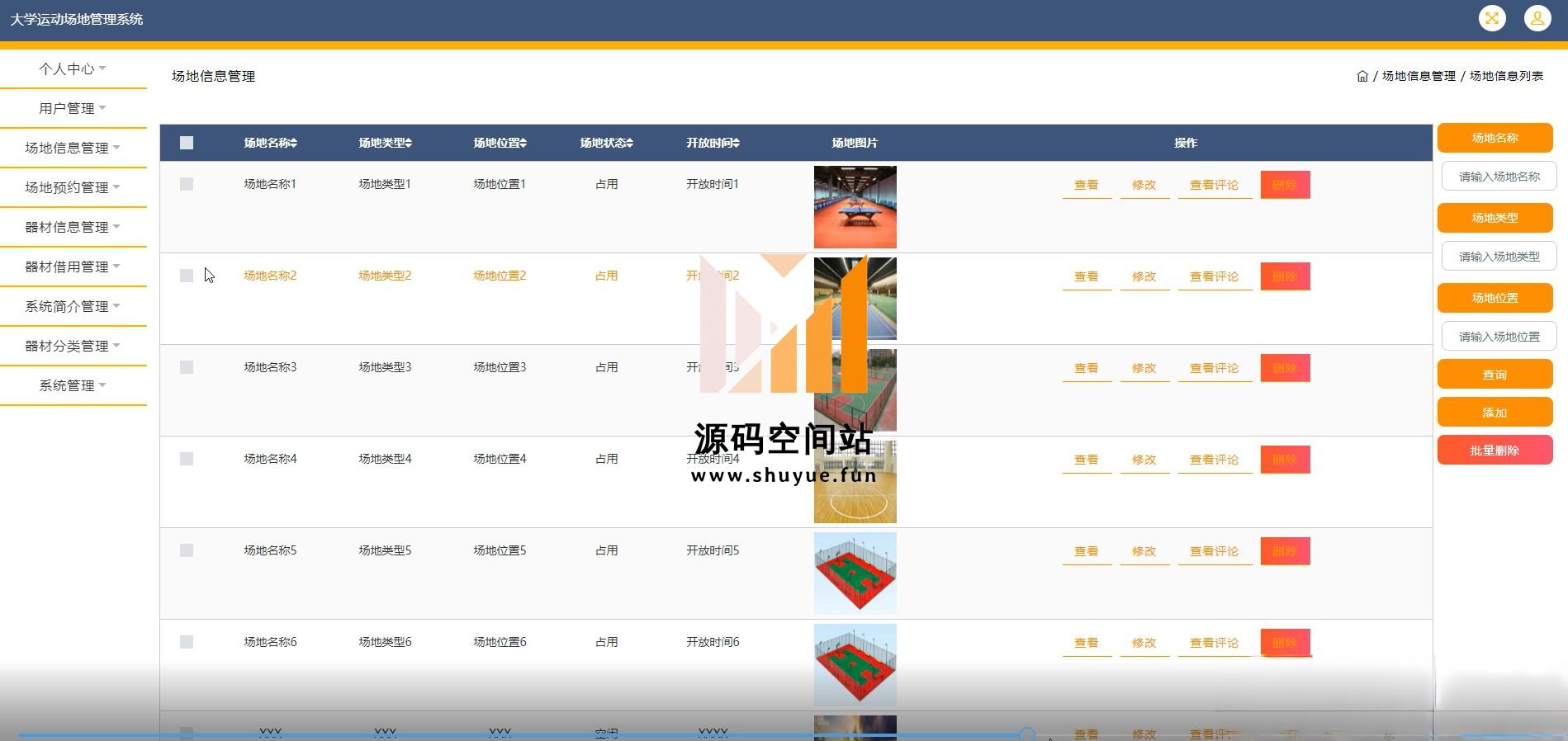1568x741 pixels.
Task: Click 场地信息列表 breadcrumb link
Action: 1506,76
